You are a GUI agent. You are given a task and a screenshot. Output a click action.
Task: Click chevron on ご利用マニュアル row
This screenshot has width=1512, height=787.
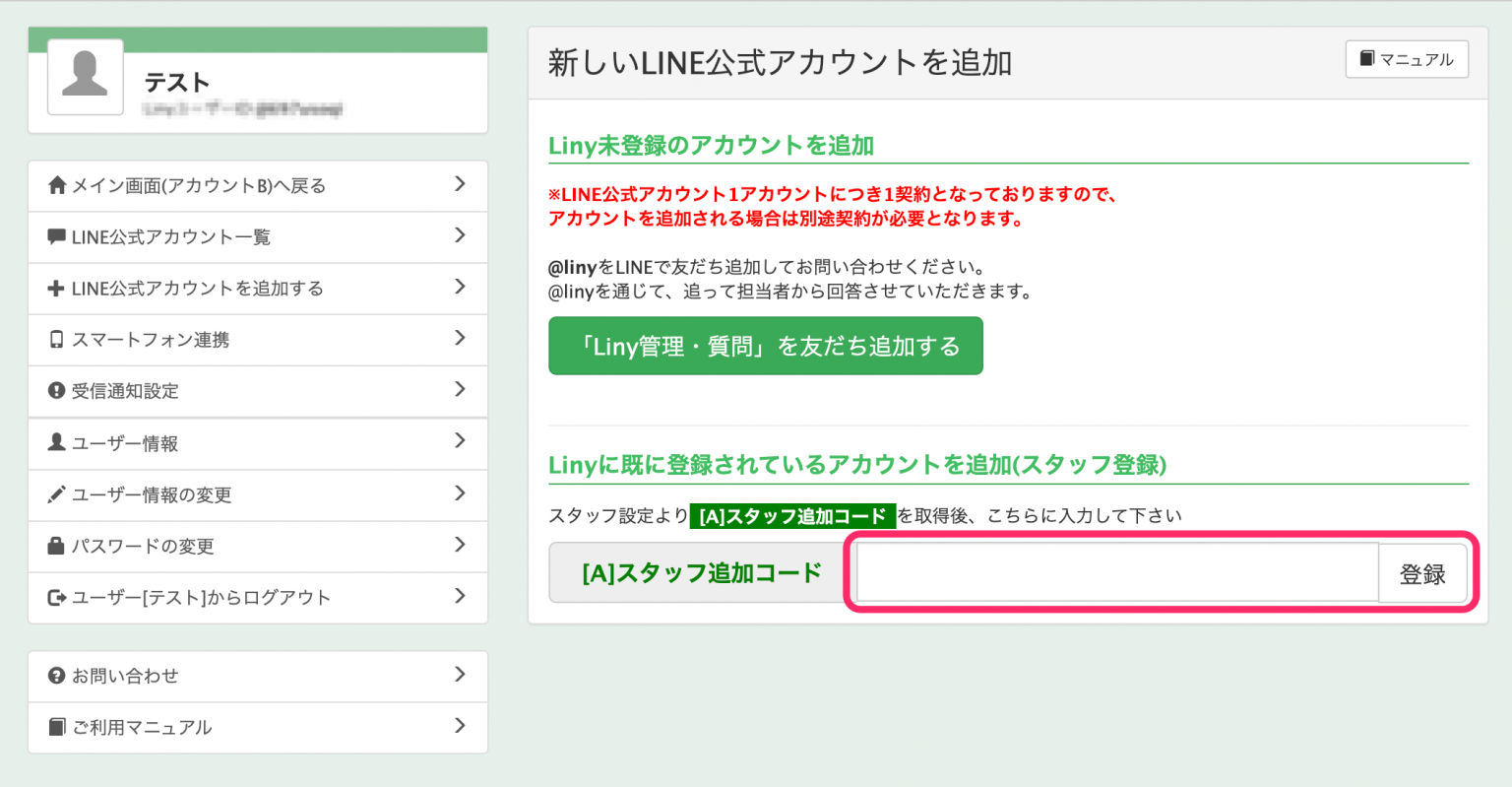point(460,726)
